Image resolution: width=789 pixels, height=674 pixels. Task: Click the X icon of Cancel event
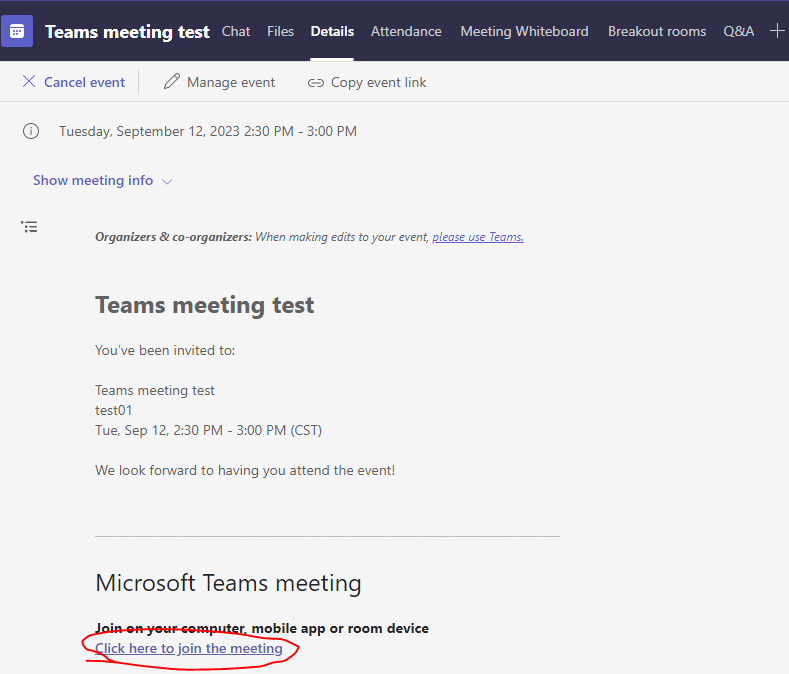click(x=29, y=81)
